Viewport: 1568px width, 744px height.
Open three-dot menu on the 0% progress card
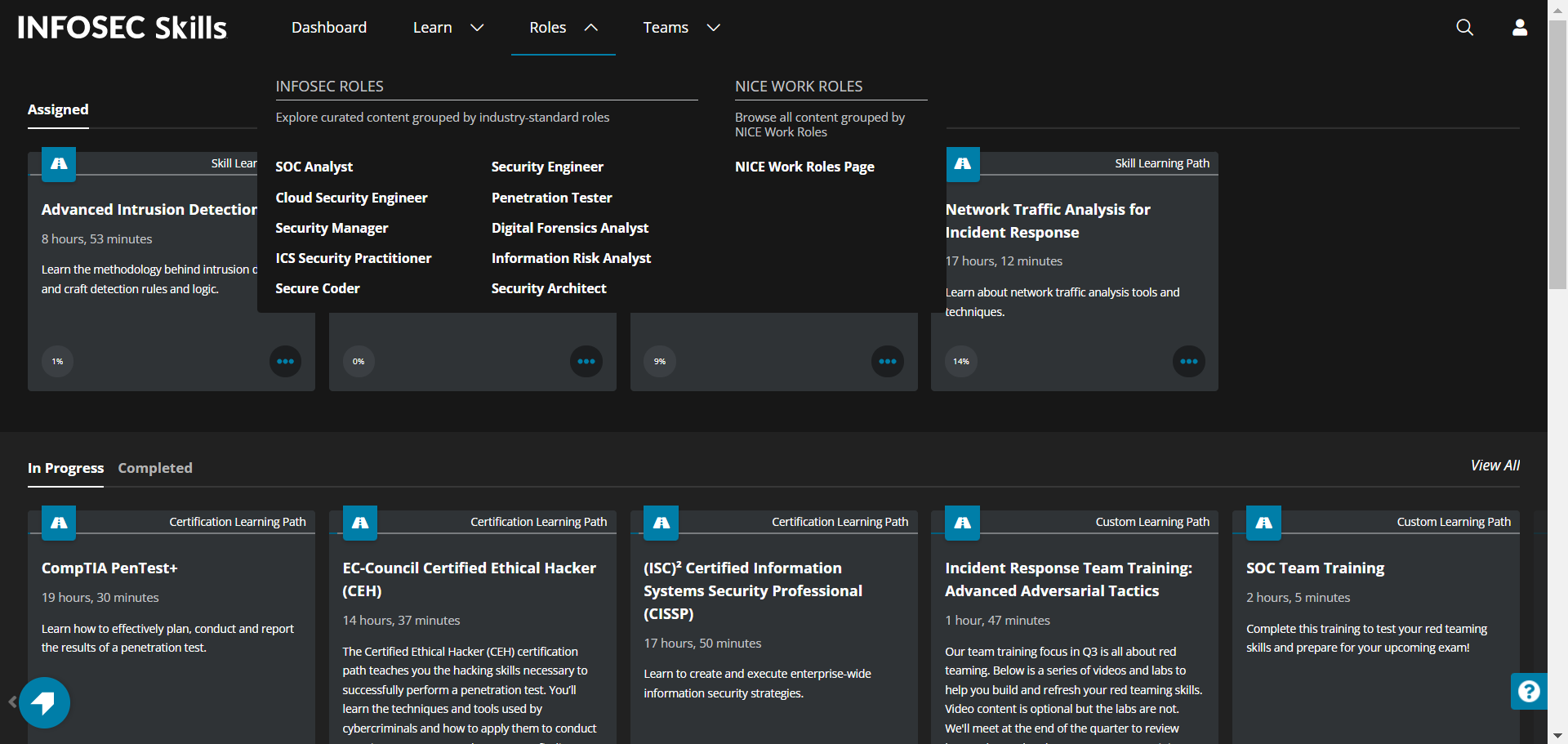[586, 361]
